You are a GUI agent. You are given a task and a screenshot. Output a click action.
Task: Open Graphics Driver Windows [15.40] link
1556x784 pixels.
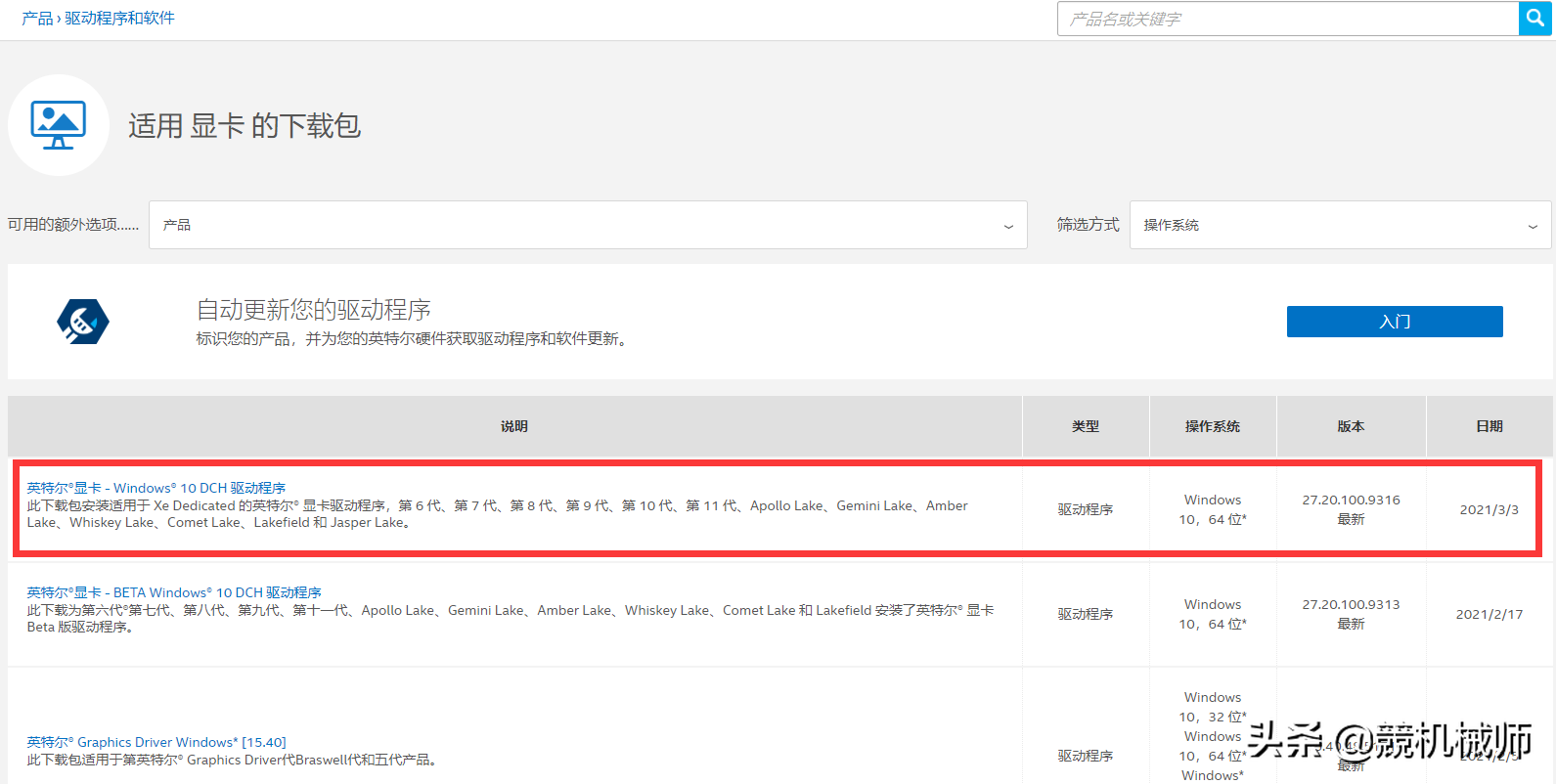[156, 742]
